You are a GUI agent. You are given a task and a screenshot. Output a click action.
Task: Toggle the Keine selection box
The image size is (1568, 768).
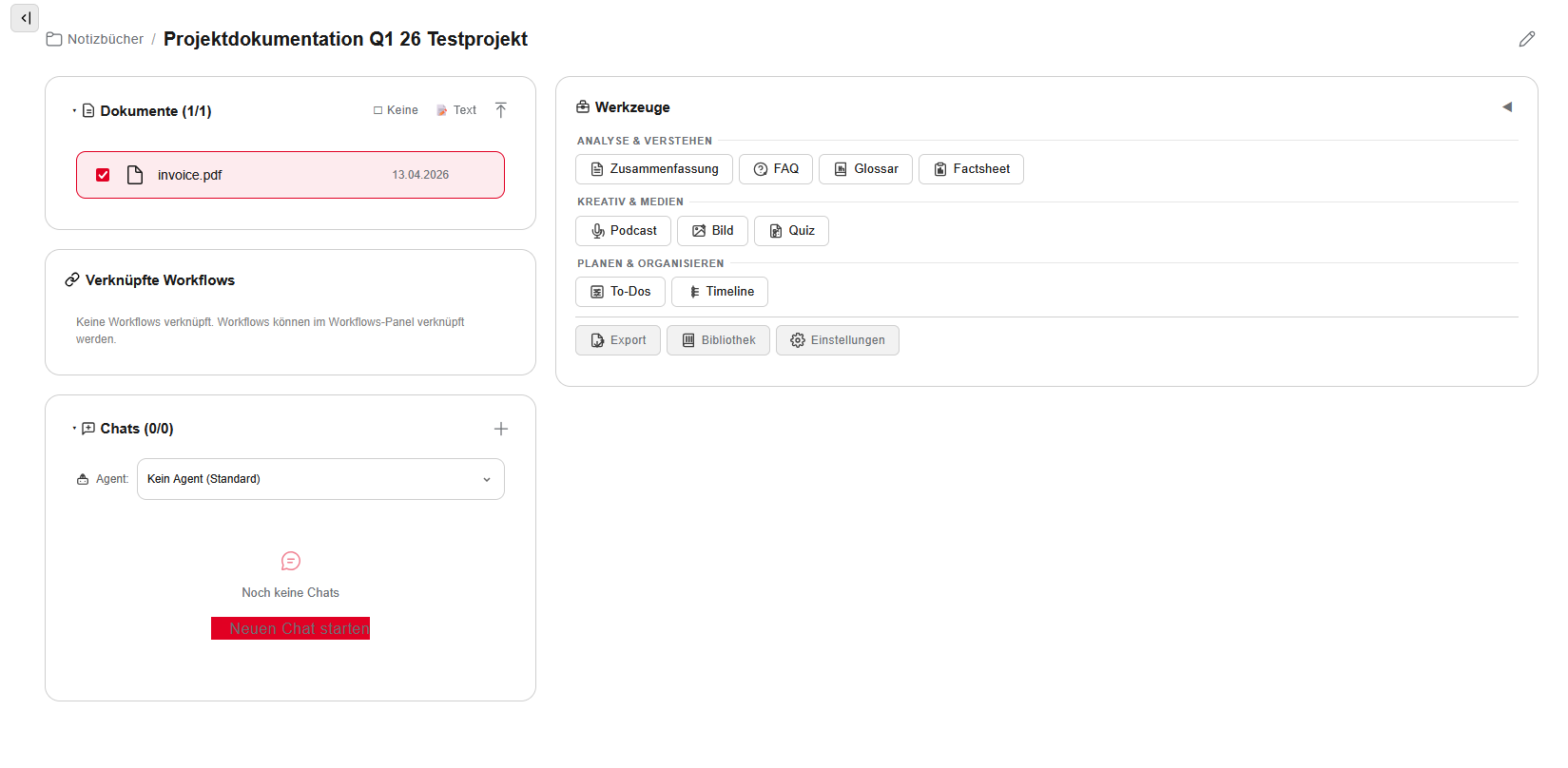396,110
